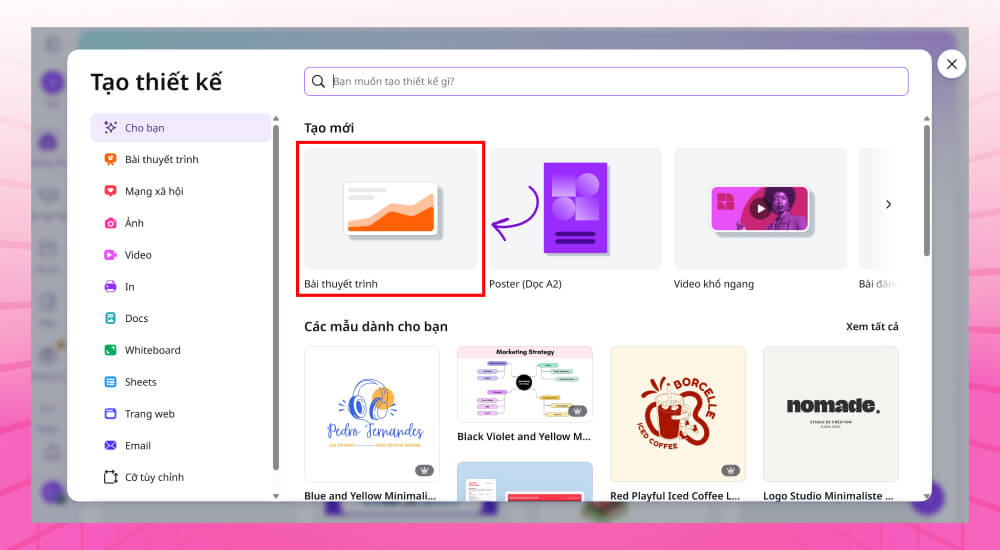Create a Poster (Dọc A2) design
The height and width of the screenshot is (550, 1000).
(x=575, y=209)
